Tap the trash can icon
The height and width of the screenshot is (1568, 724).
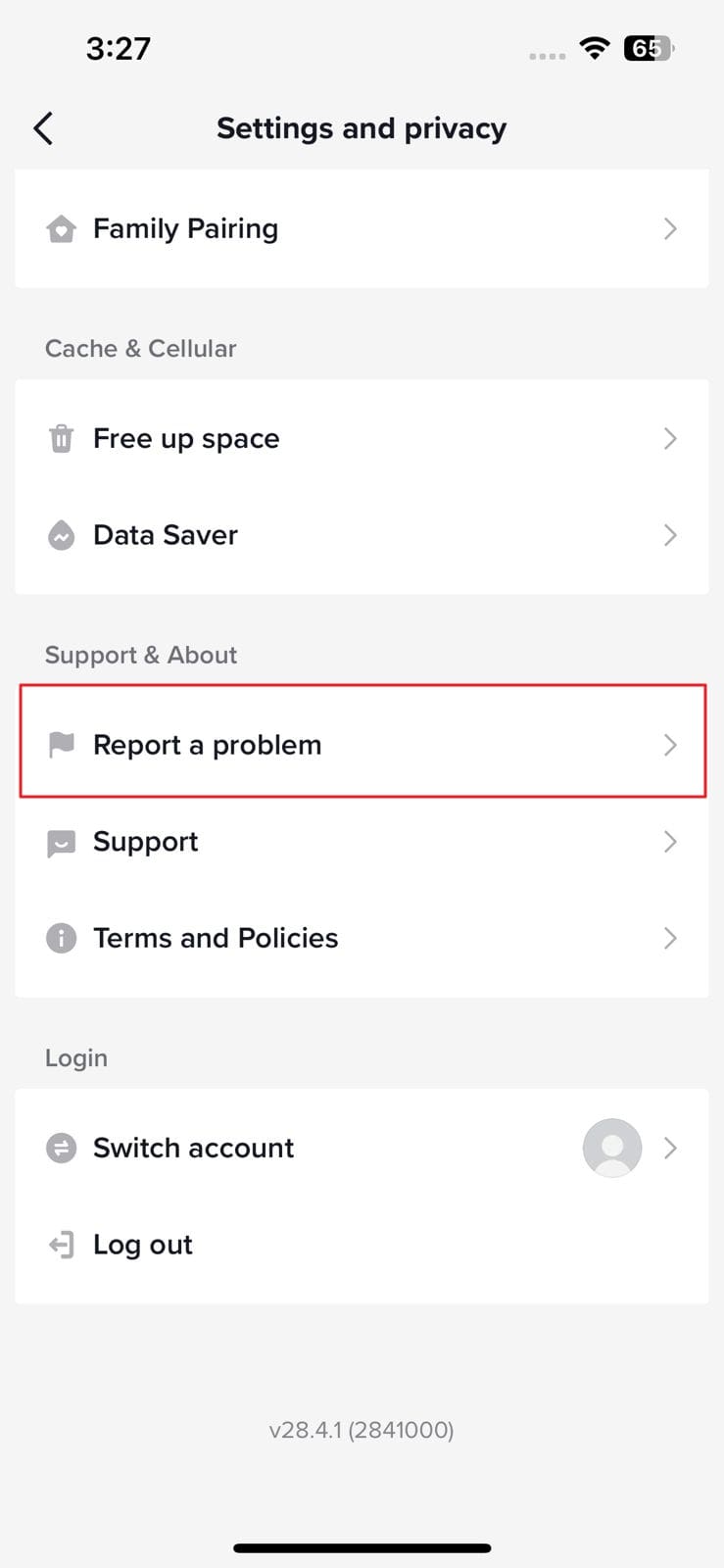tap(61, 438)
